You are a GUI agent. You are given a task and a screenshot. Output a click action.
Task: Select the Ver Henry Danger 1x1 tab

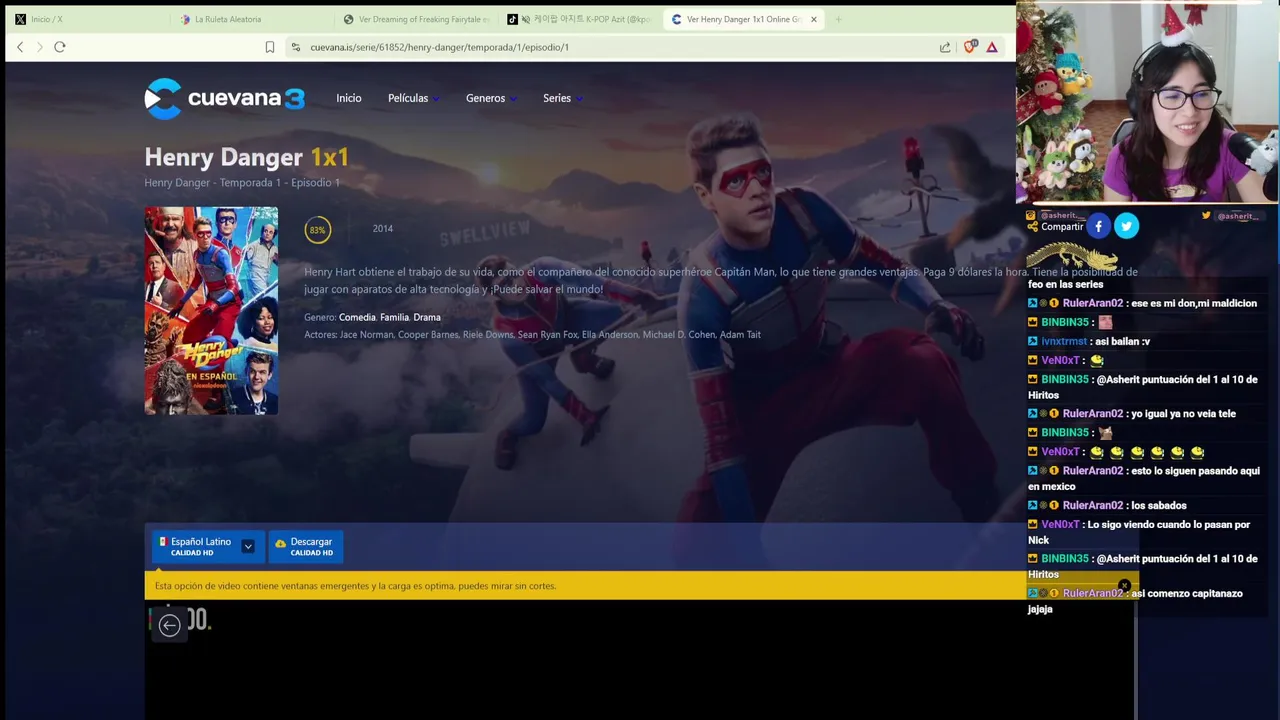pyautogui.click(x=743, y=19)
